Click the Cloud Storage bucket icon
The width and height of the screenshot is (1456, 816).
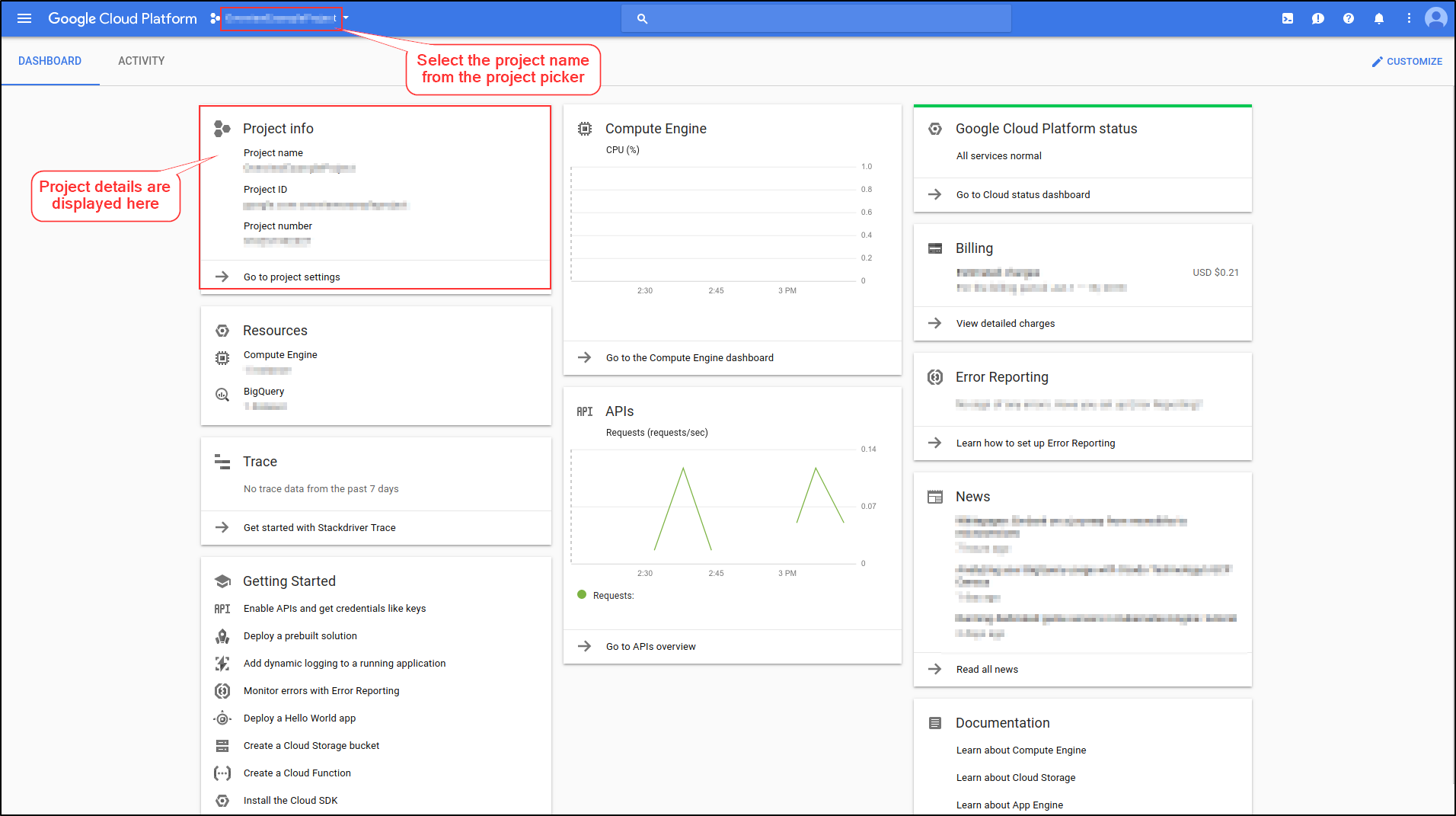pyautogui.click(x=222, y=746)
